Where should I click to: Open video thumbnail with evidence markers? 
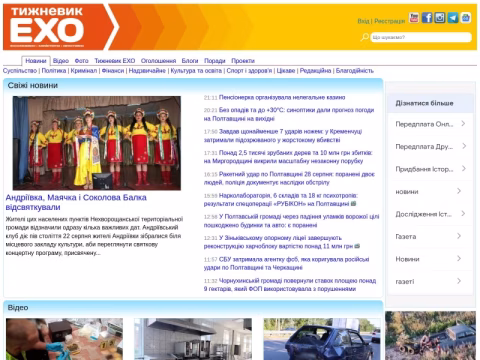[x=64, y=339]
